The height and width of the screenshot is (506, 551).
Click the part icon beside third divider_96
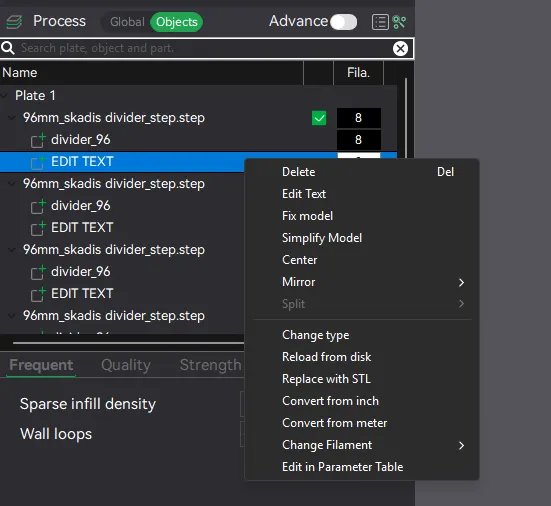38,272
